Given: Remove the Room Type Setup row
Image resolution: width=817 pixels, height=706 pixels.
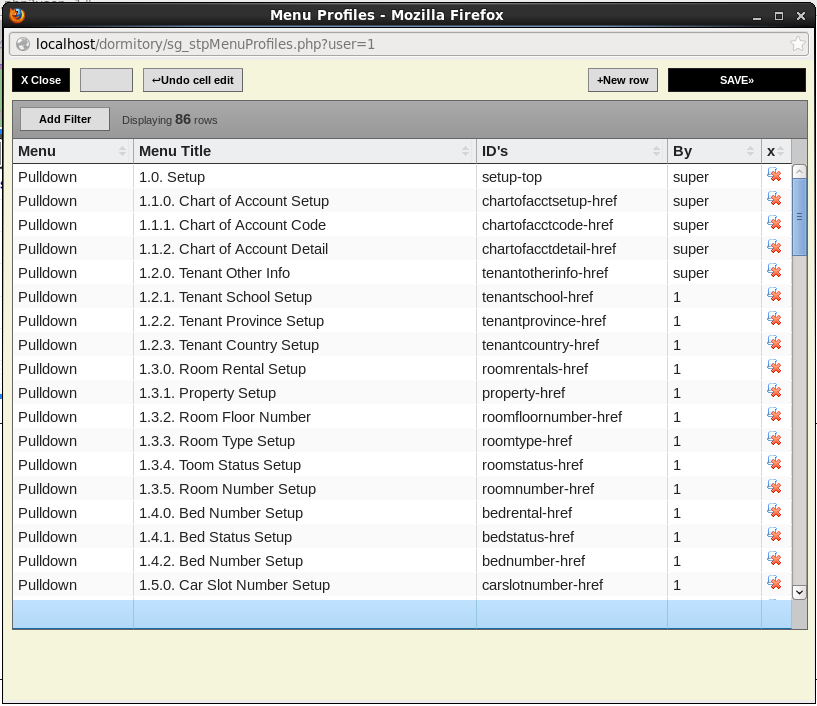Looking at the screenshot, I should (x=774, y=440).
